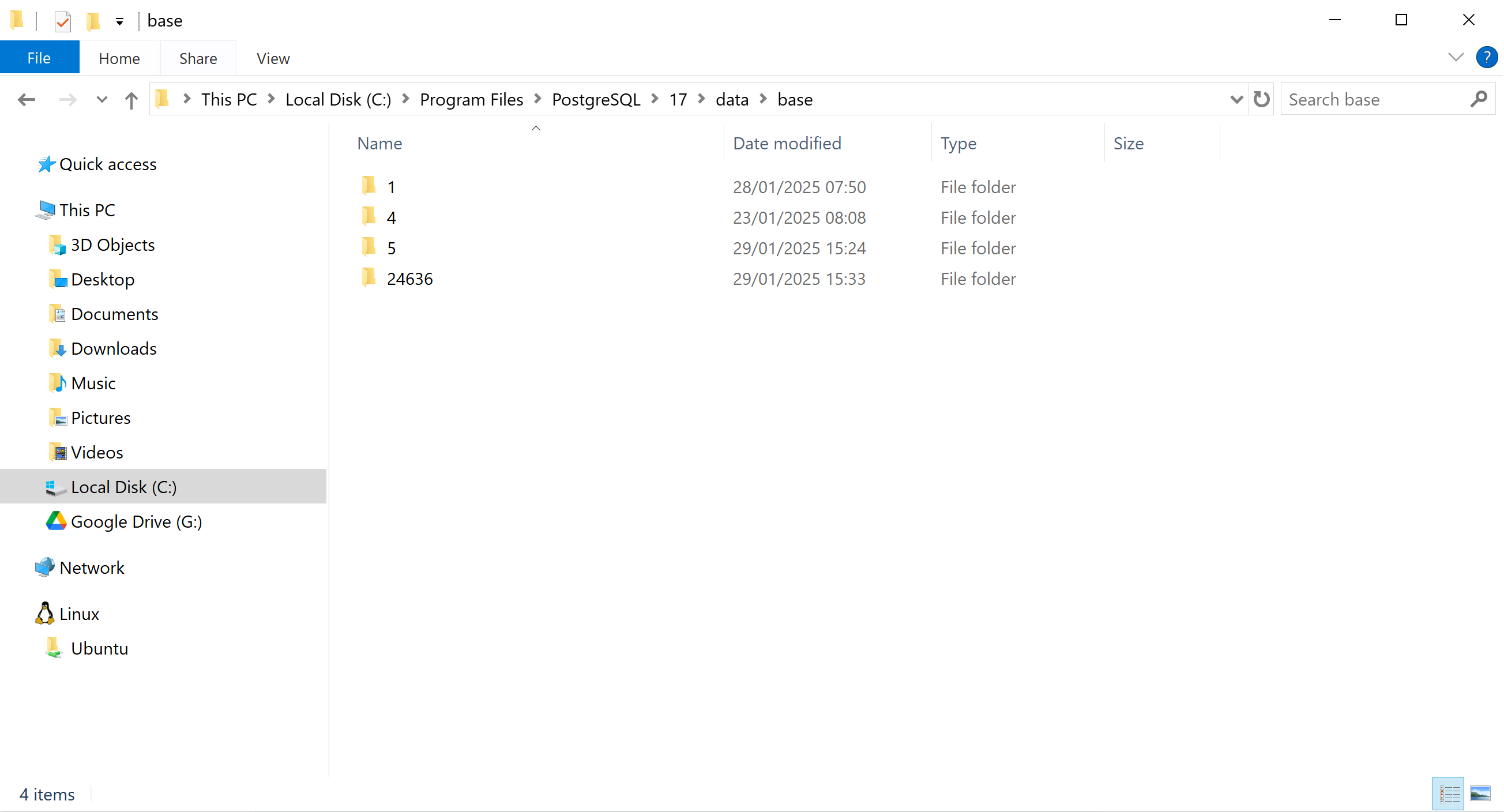Click the Back navigation arrow
Viewport: 1504px width, 812px height.
tap(27, 100)
